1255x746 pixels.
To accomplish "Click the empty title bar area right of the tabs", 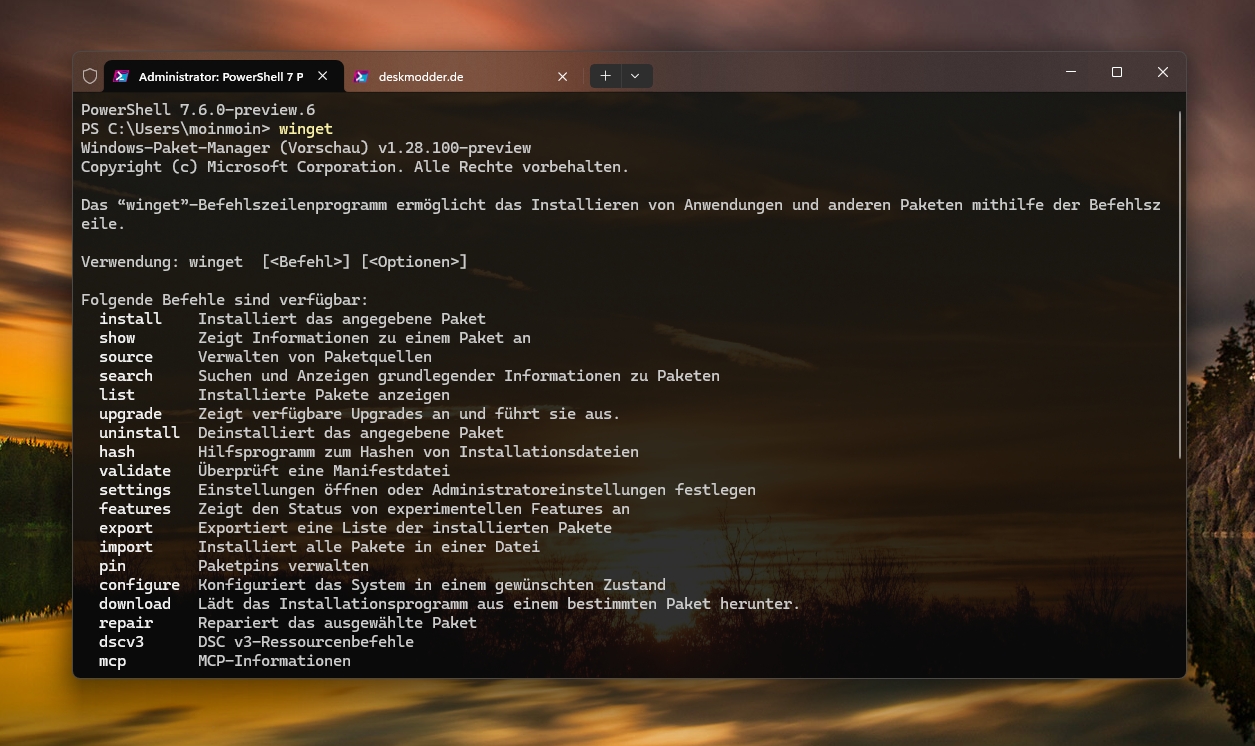I will 850,74.
